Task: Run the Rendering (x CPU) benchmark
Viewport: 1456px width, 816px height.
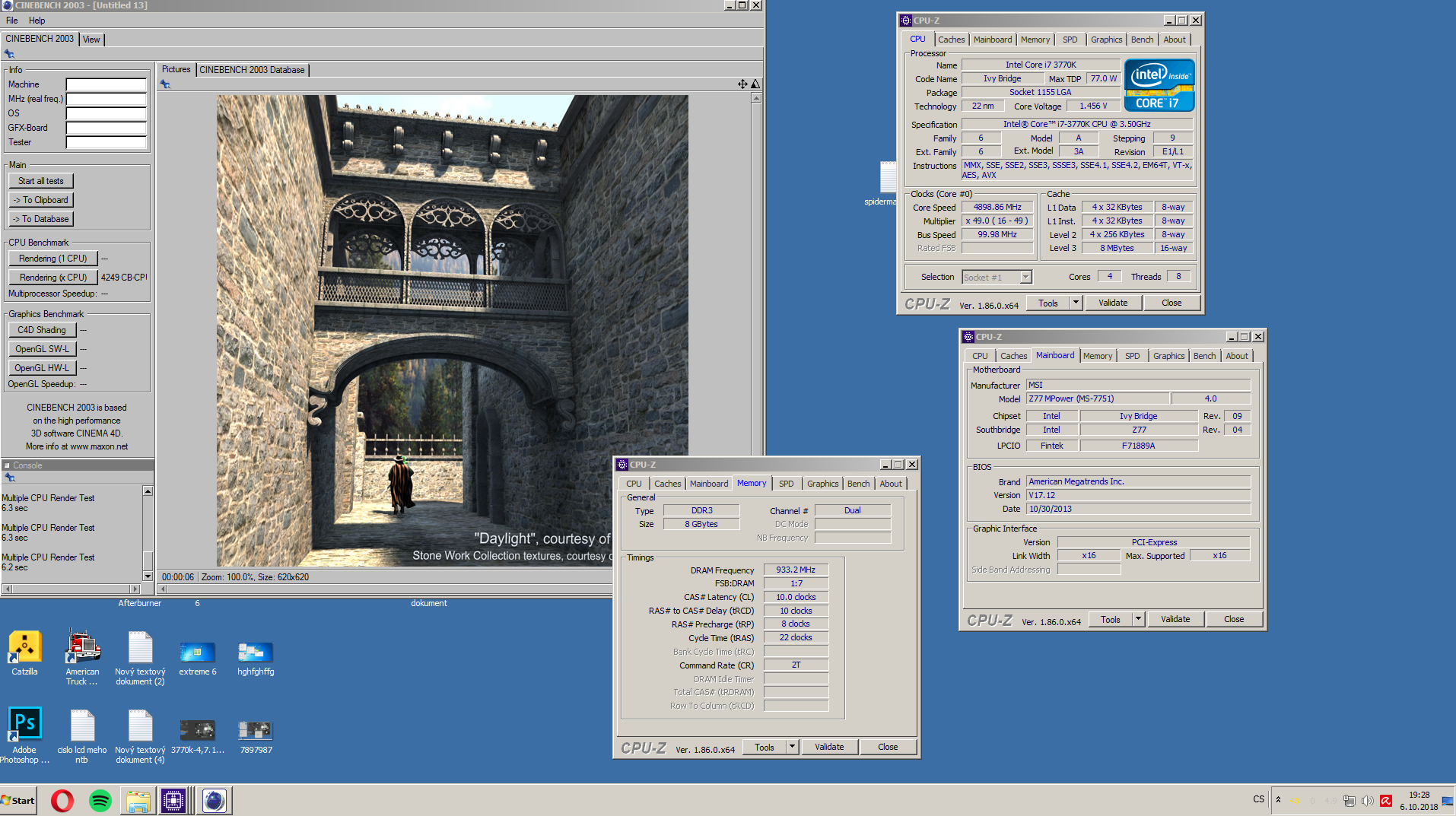Action: pos(53,278)
